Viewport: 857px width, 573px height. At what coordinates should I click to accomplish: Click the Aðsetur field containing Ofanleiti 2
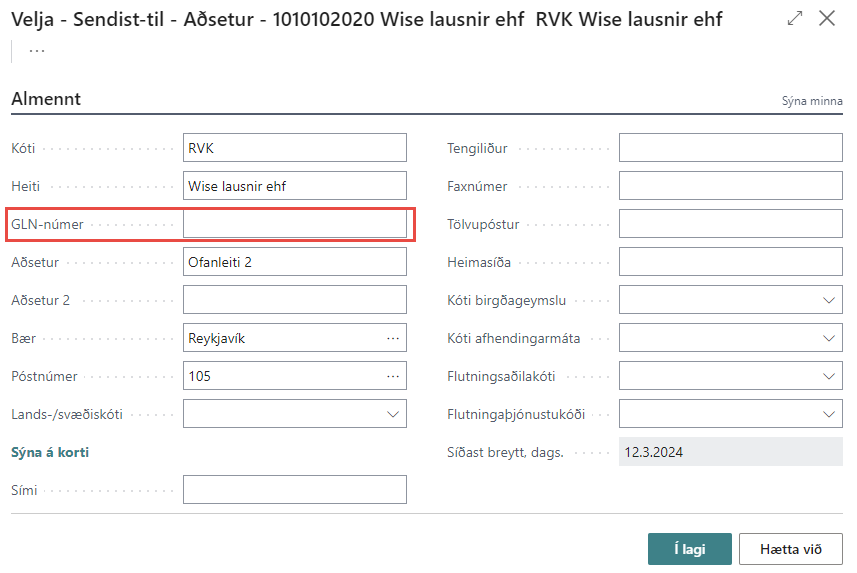[296, 262]
